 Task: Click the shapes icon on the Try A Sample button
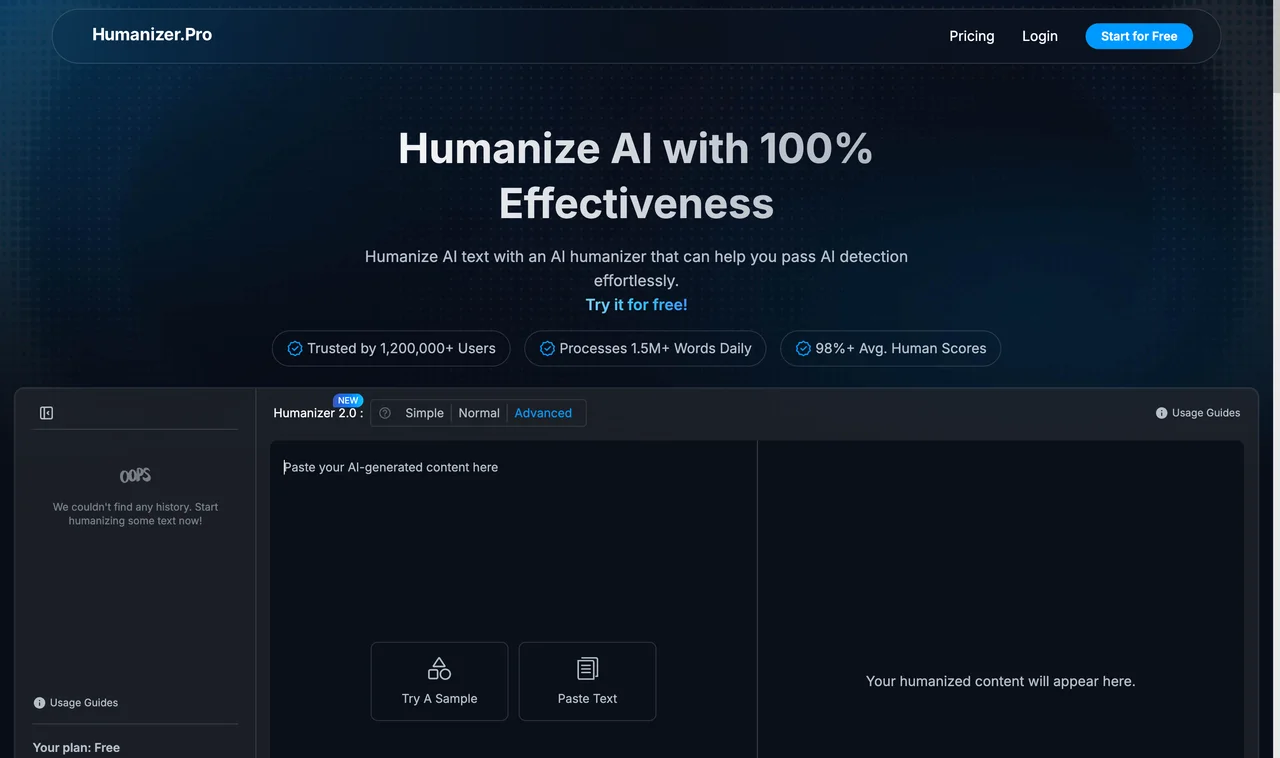click(439, 669)
